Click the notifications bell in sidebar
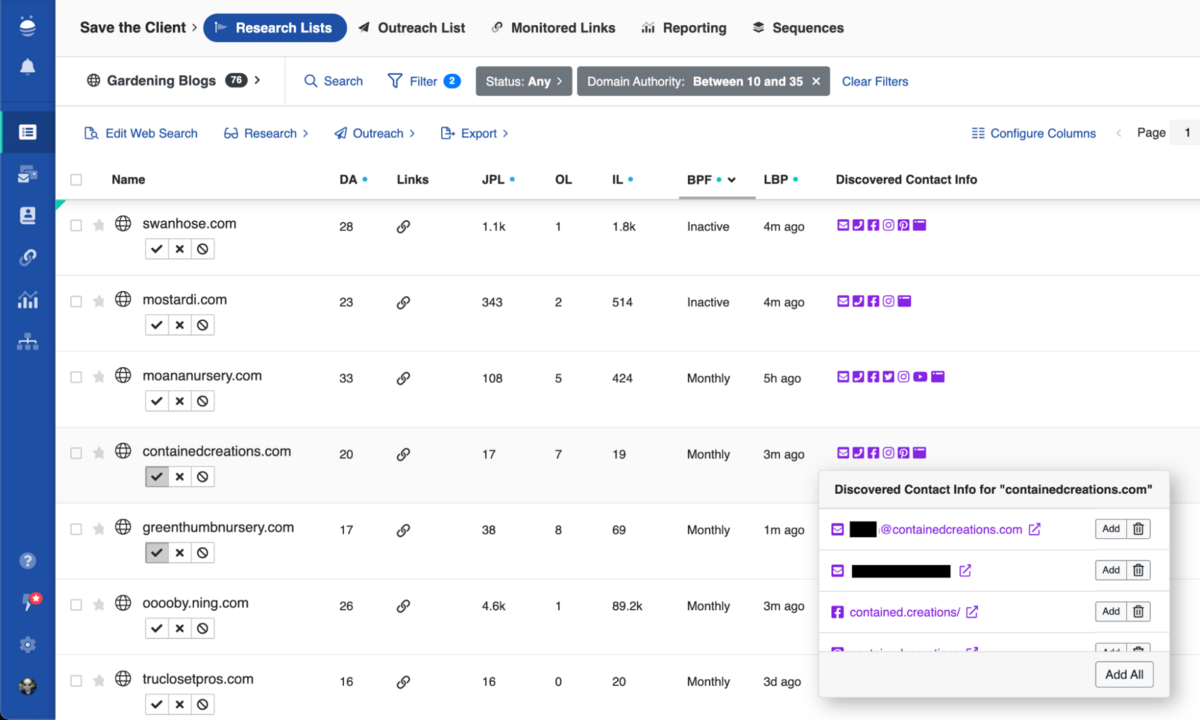1200x720 pixels. click(x=27, y=67)
